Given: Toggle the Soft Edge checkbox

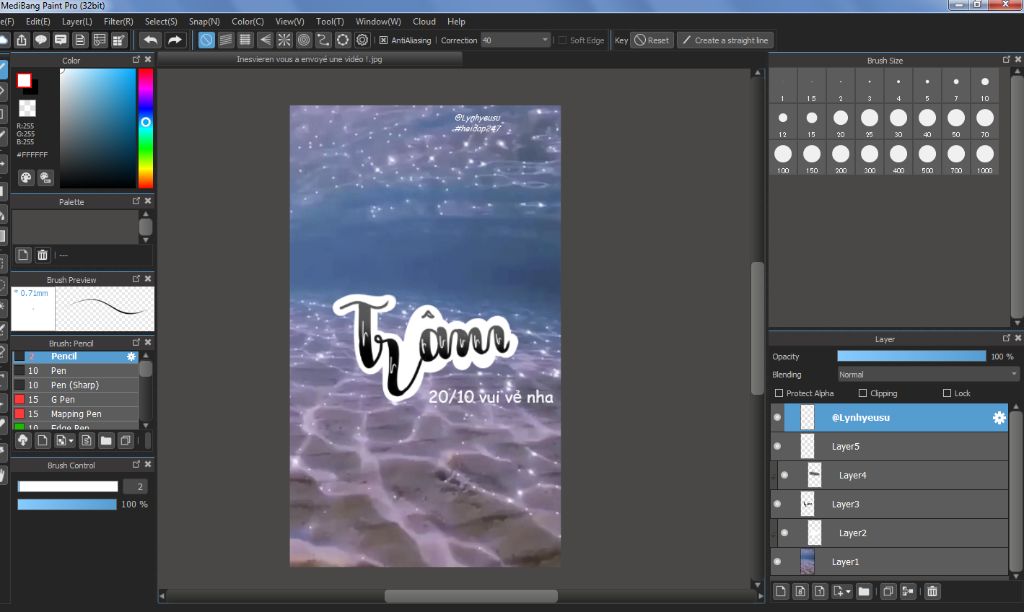Looking at the screenshot, I should pyautogui.click(x=562, y=40).
